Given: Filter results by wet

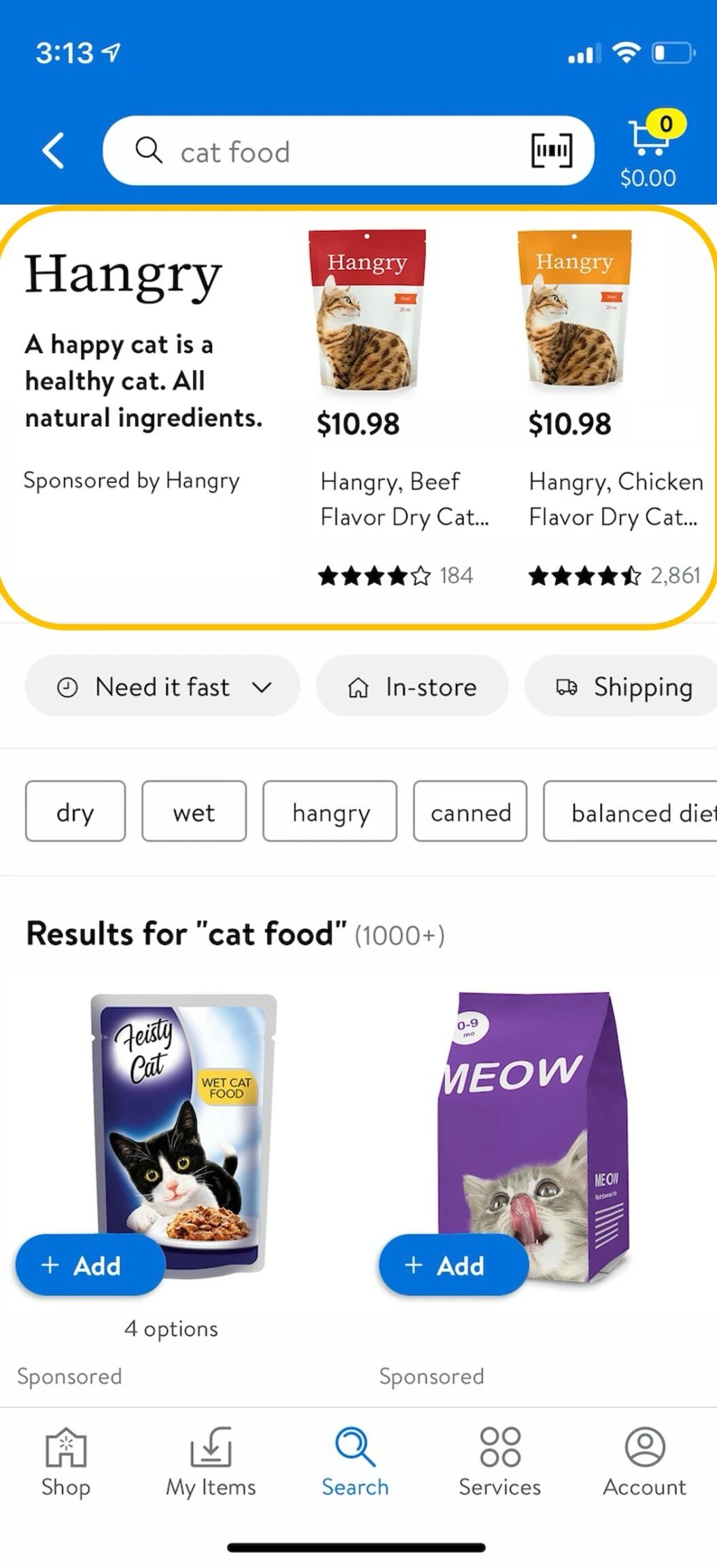Looking at the screenshot, I should click(x=194, y=812).
